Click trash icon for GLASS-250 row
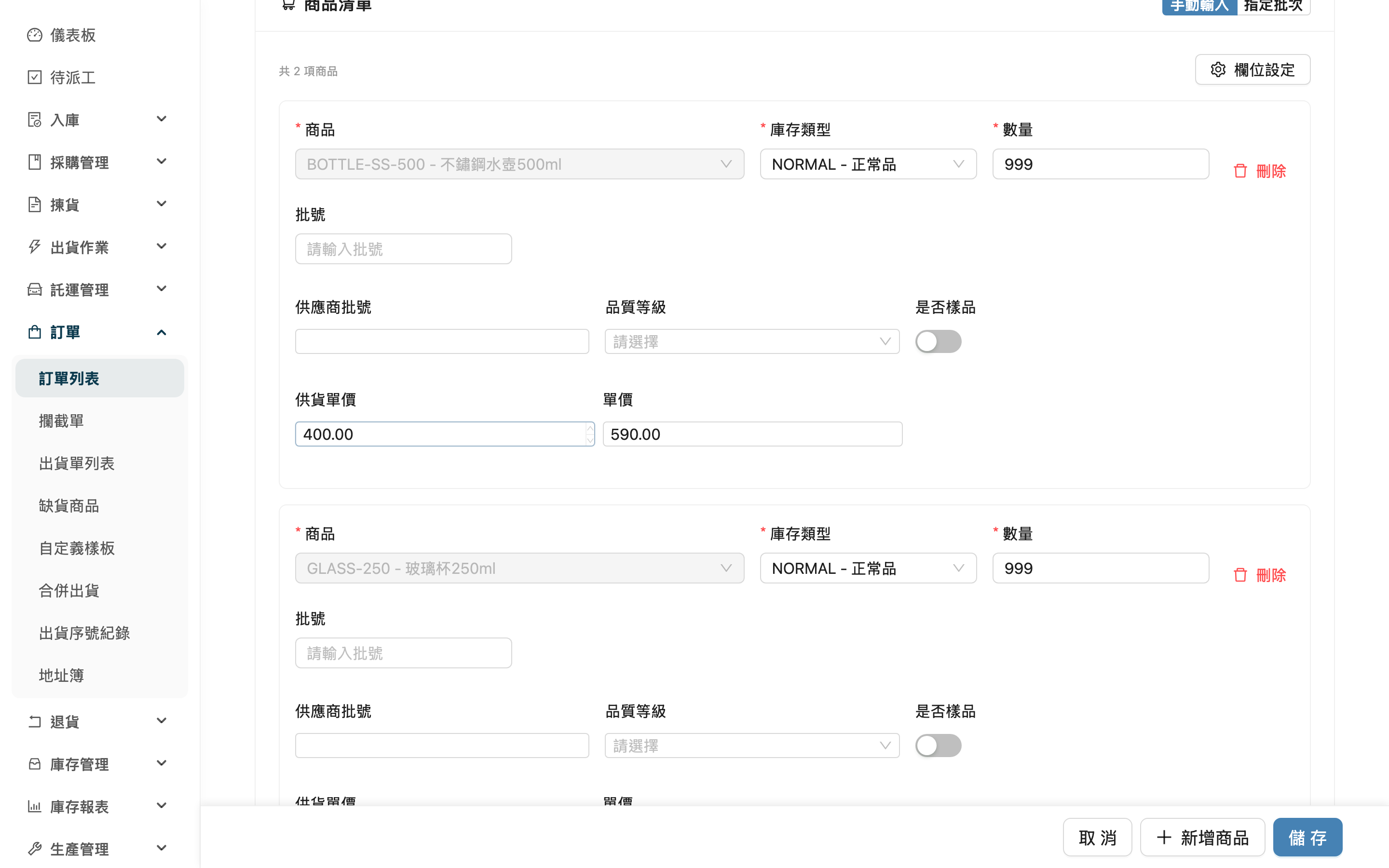The width and height of the screenshot is (1389, 868). coord(1240,575)
